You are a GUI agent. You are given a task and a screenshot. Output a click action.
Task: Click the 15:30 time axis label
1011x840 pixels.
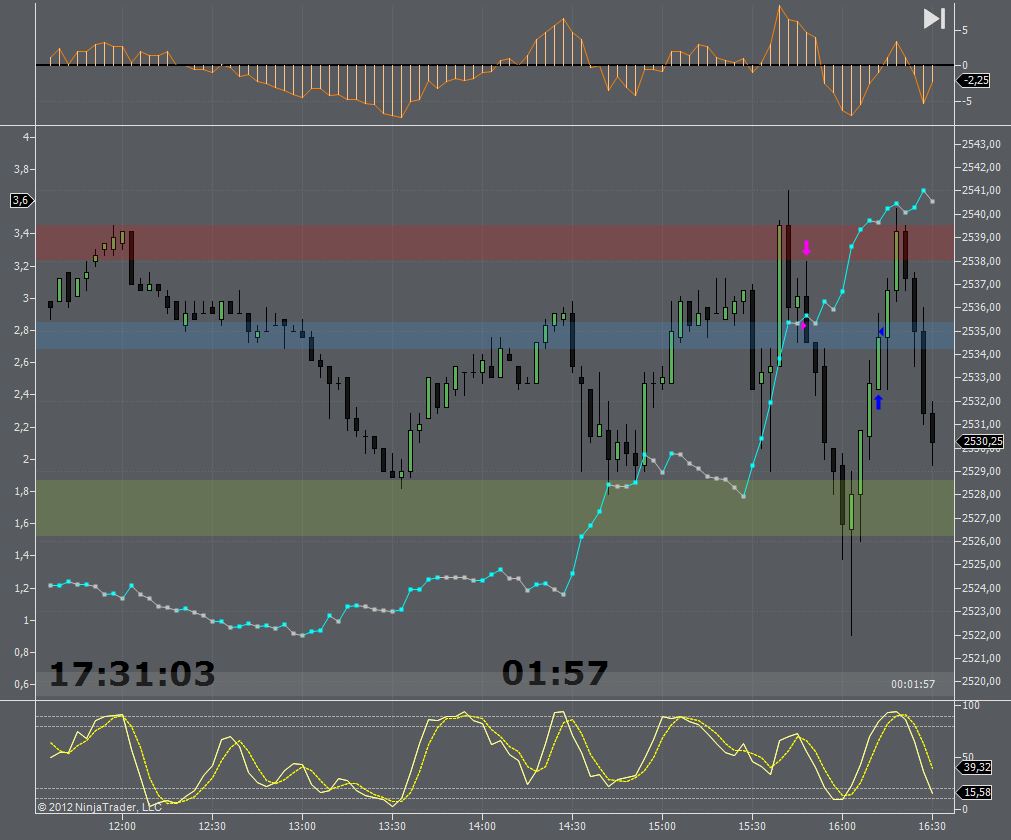(752, 826)
